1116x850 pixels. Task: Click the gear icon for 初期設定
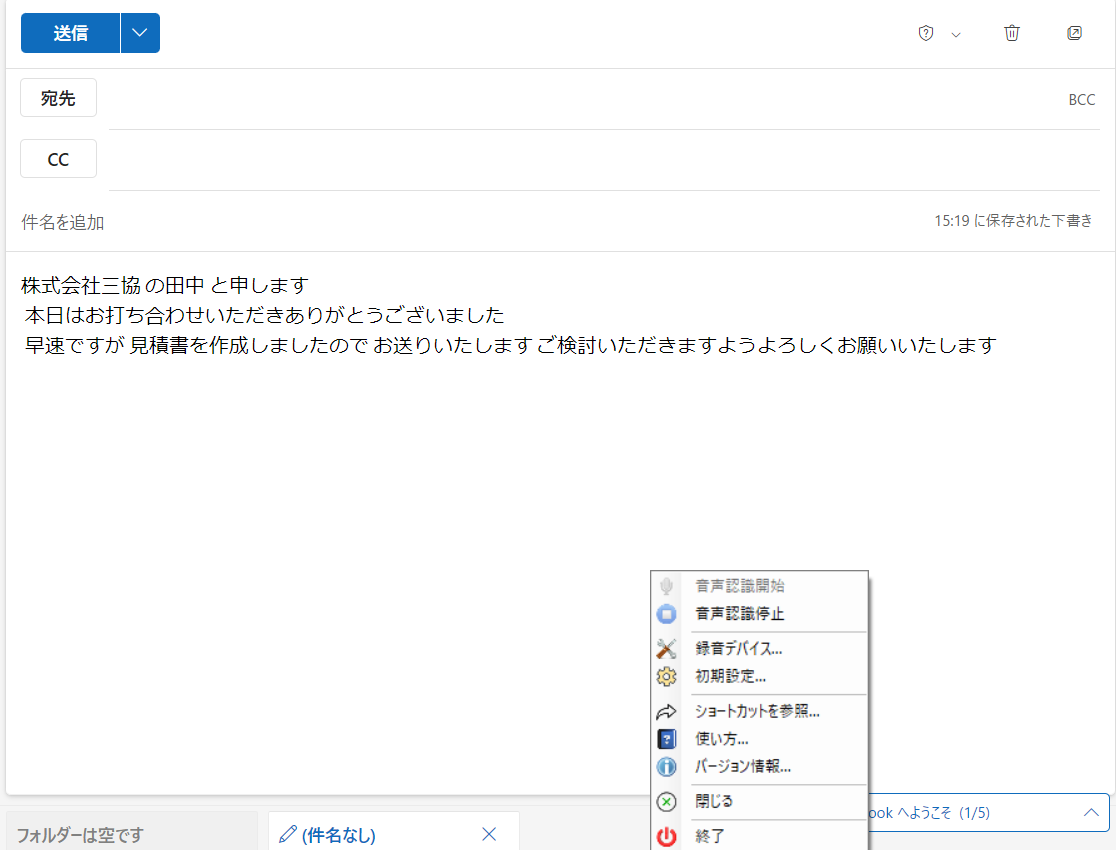666,676
